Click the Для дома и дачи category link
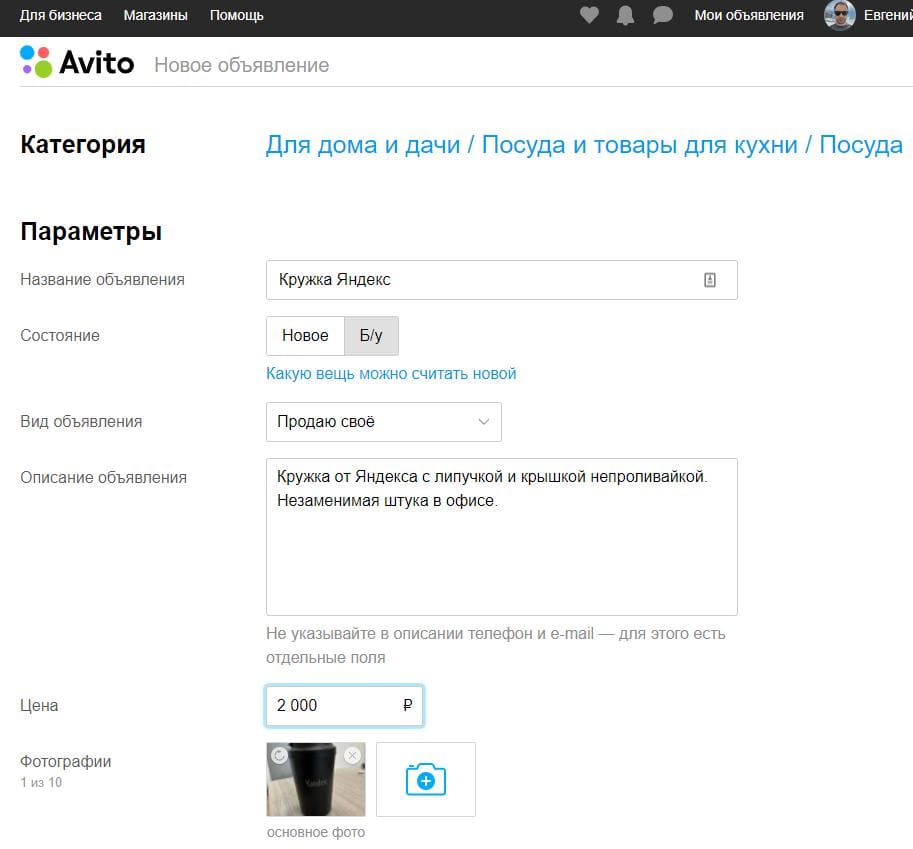The height and width of the screenshot is (849, 913). [x=362, y=145]
